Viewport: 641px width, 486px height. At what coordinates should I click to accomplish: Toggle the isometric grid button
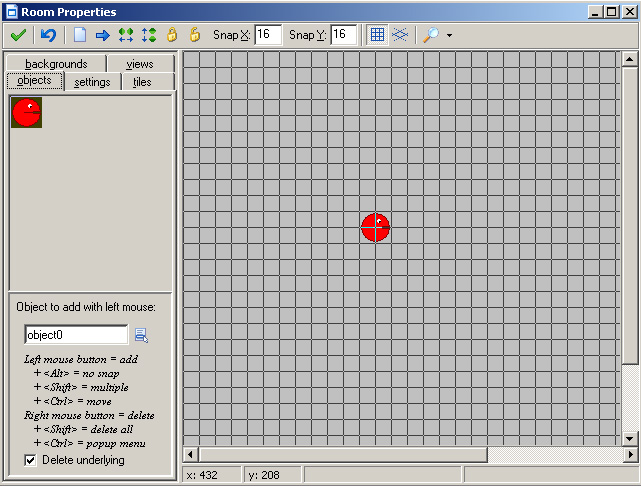pyautogui.click(x=400, y=35)
